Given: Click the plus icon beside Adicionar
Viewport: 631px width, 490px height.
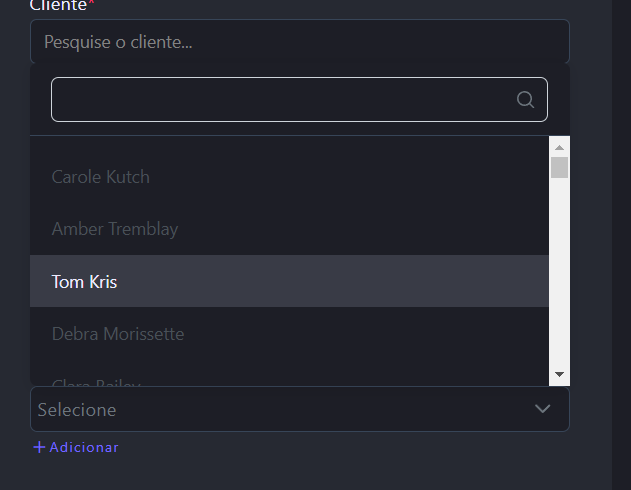Looking at the screenshot, I should 39,447.
